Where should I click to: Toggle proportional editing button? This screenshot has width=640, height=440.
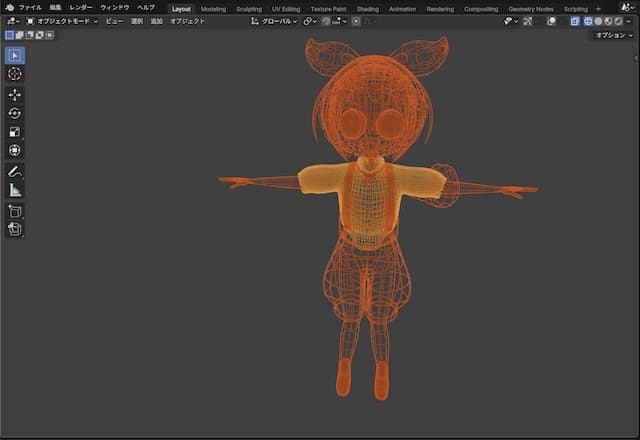point(356,21)
